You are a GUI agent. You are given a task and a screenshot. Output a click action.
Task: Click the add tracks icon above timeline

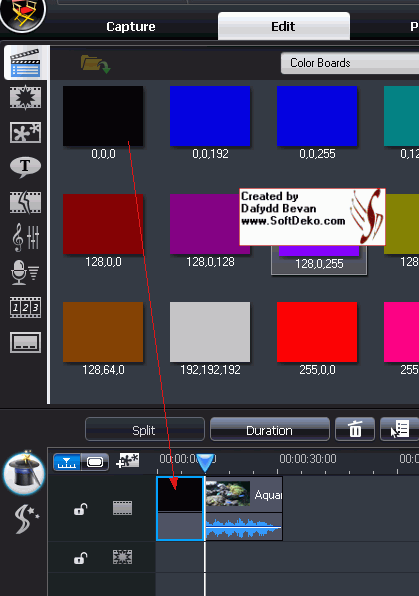(x=127, y=461)
